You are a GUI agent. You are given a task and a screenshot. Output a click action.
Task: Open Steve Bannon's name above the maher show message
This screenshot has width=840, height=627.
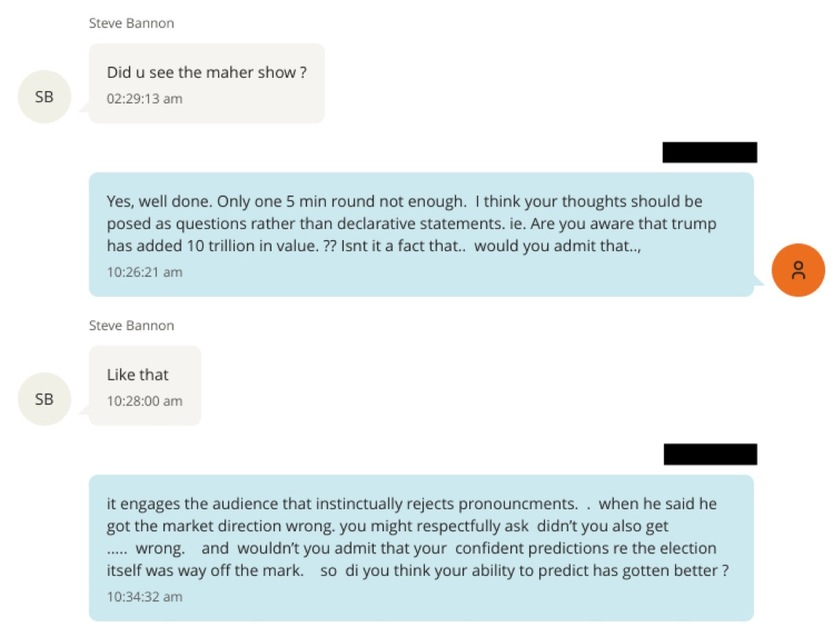tap(131, 23)
